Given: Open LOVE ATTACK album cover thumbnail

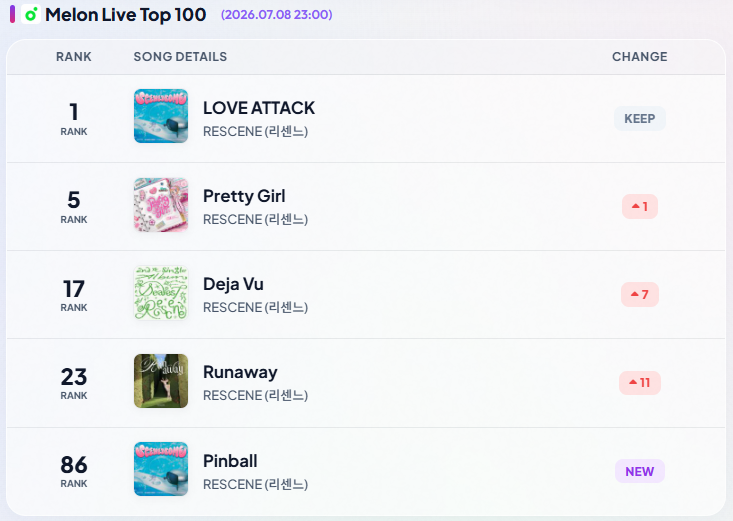Looking at the screenshot, I should tap(161, 116).
